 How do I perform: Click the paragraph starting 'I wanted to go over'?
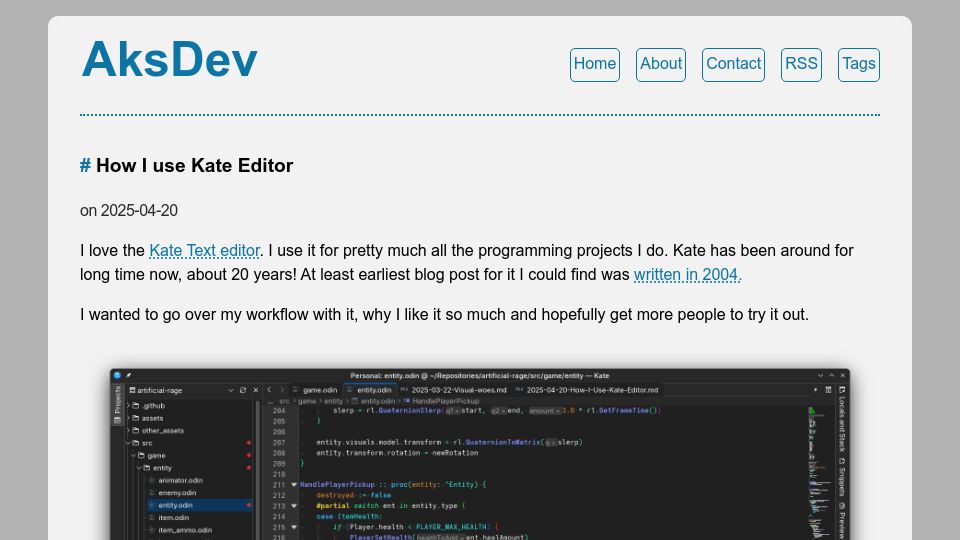444,314
